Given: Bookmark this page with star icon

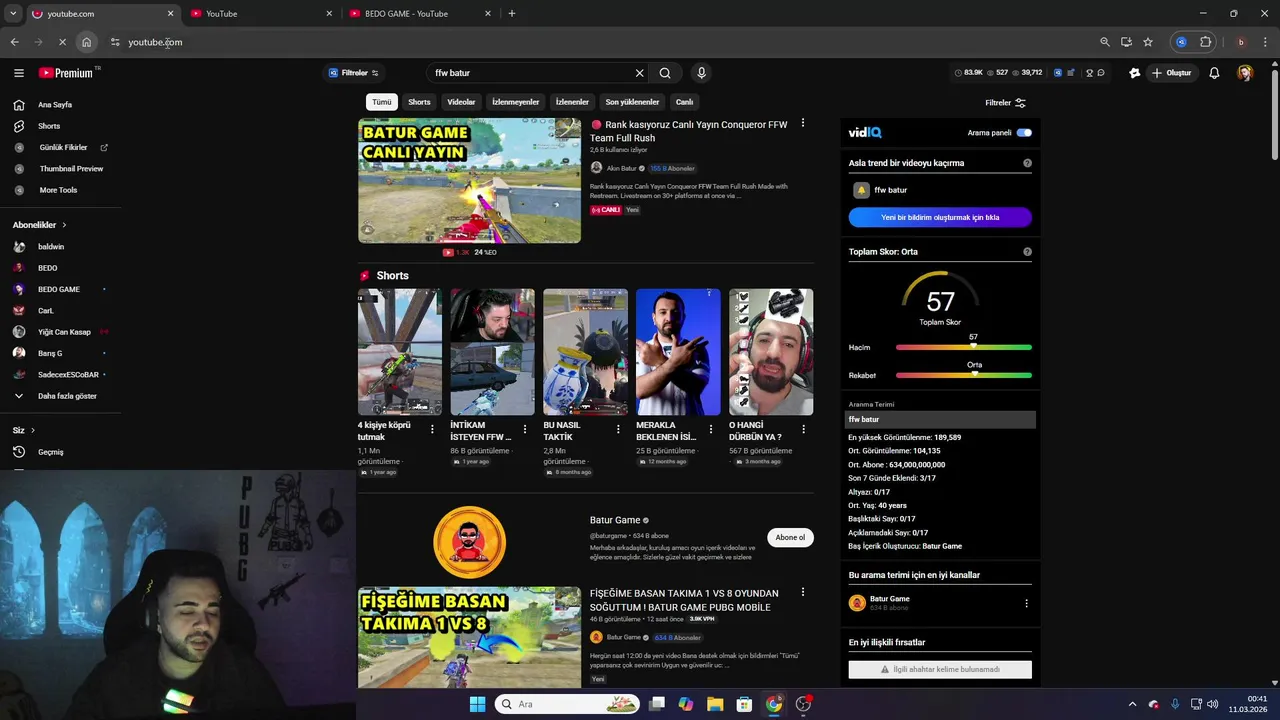Looking at the screenshot, I should pyautogui.click(x=1148, y=42).
